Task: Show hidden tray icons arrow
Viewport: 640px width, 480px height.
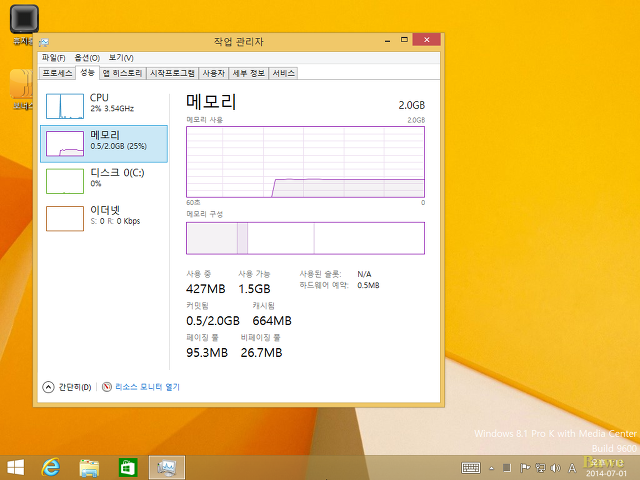Action: [491, 468]
